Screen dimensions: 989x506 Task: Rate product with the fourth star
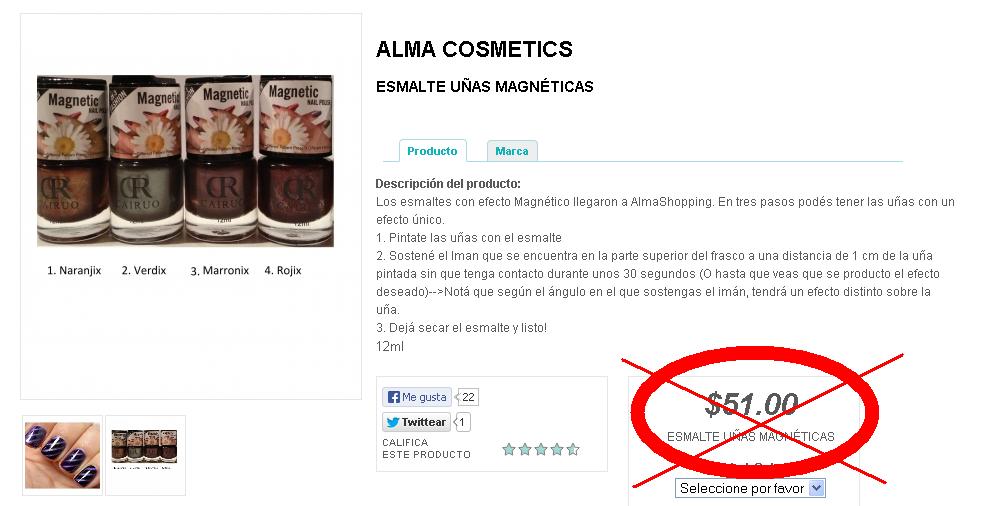[x=556, y=449]
